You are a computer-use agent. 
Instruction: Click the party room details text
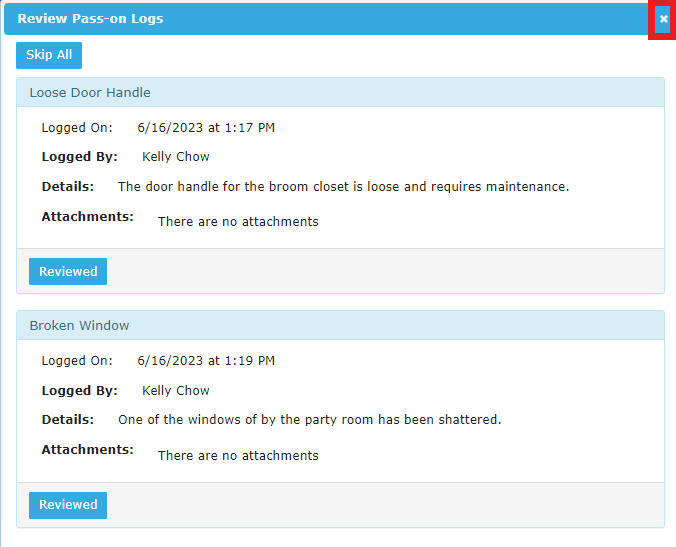tap(310, 419)
